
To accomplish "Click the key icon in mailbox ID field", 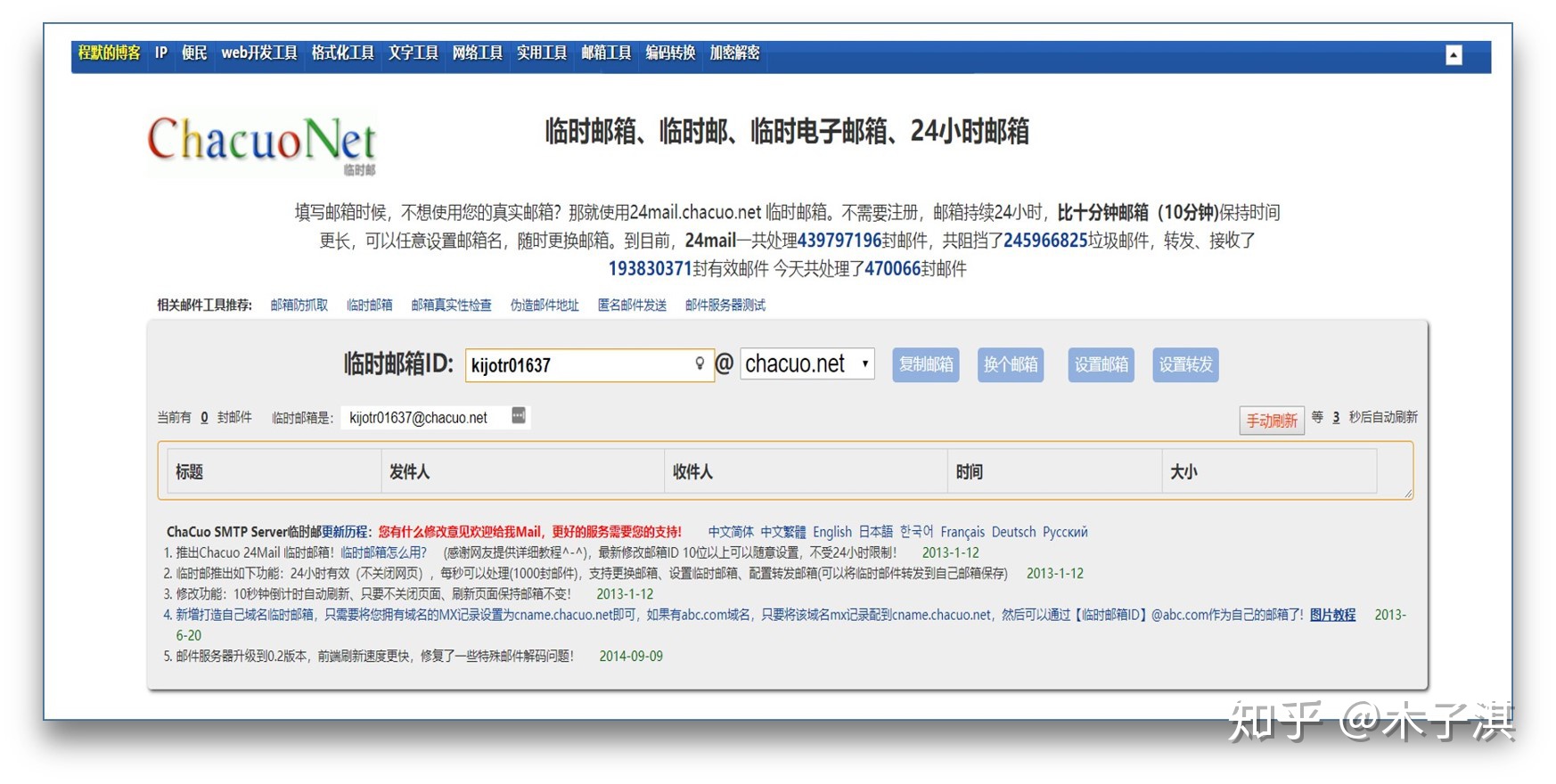I will click(x=700, y=363).
